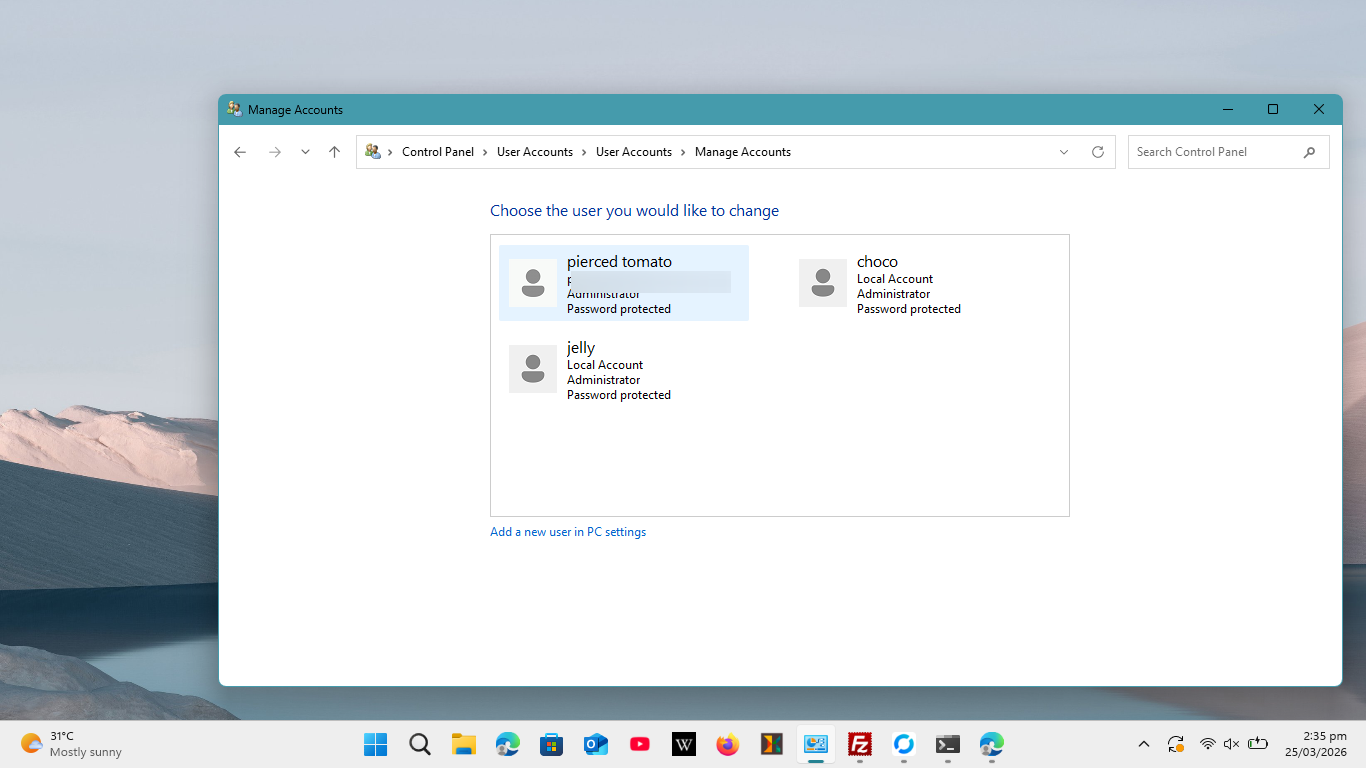This screenshot has height=768, width=1366.
Task: Open the Wi-Fi network tray icon
Action: [x=1208, y=744]
